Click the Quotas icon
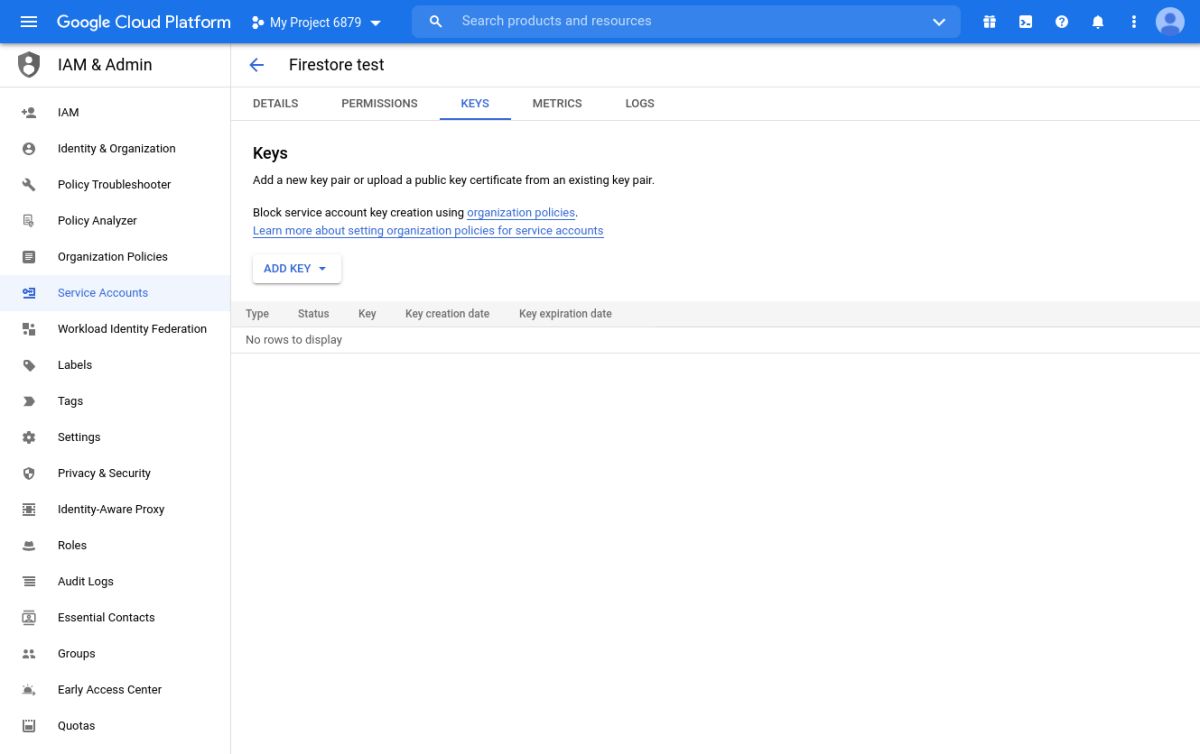The image size is (1200, 754). pyautogui.click(x=29, y=725)
